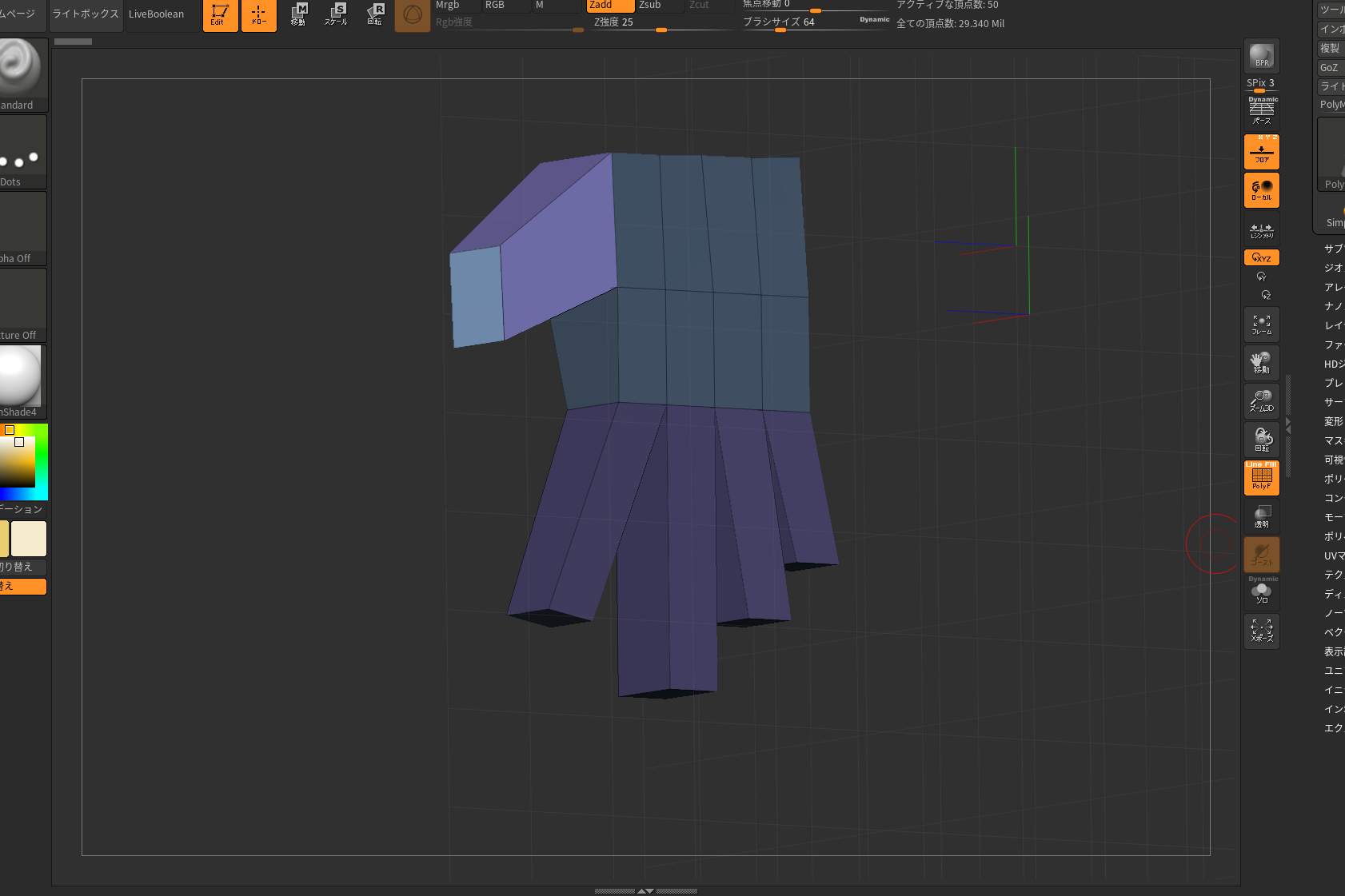This screenshot has height=896, width=1345.
Task: Open the Standard brush thumbnail
Action: pyautogui.click(x=21, y=74)
